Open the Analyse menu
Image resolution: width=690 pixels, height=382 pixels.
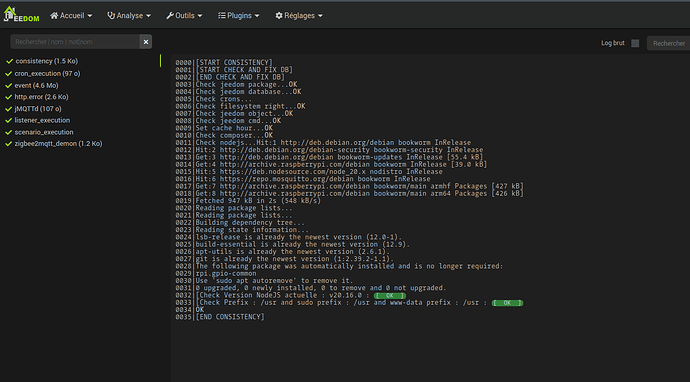[129, 15]
